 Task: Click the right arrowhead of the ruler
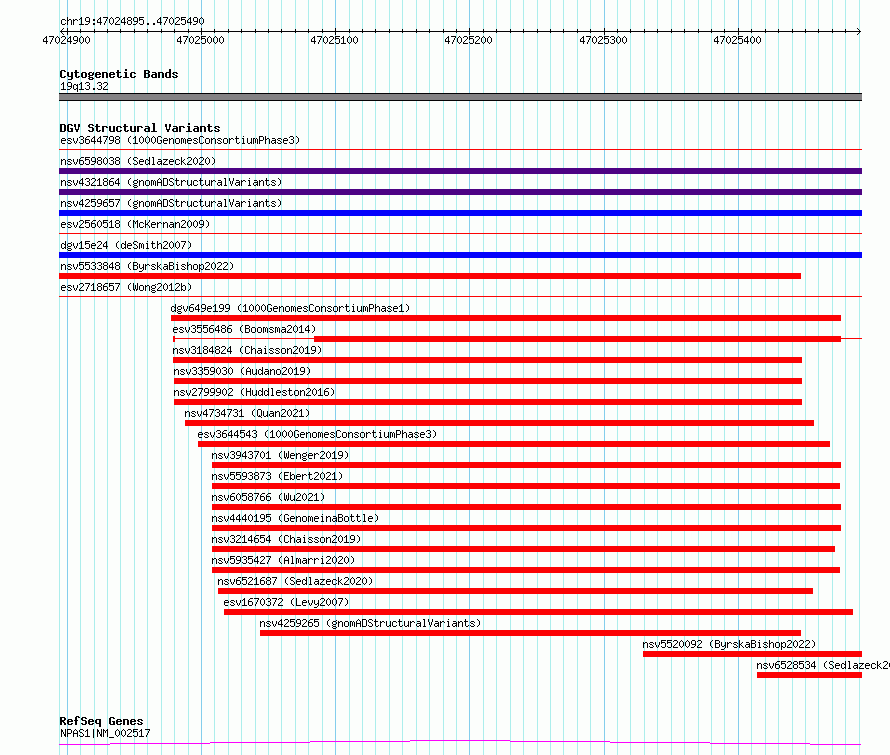(859, 31)
